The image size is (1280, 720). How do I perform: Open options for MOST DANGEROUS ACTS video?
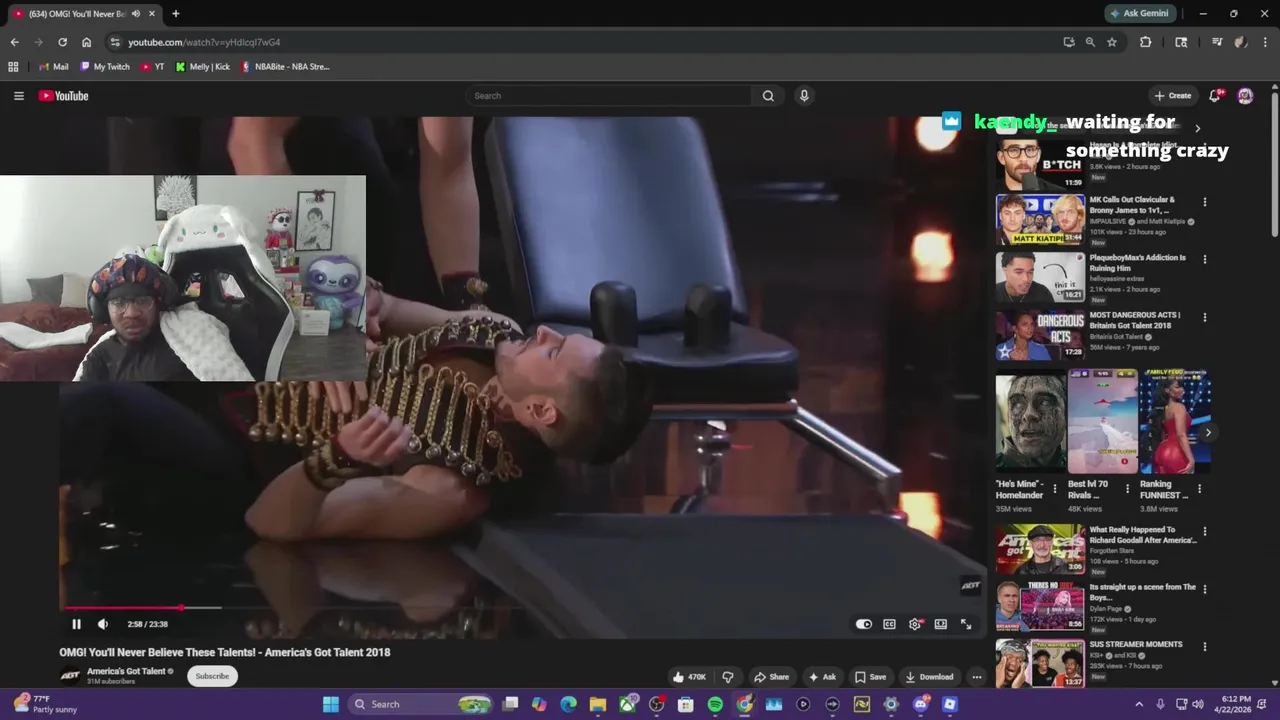click(1204, 317)
